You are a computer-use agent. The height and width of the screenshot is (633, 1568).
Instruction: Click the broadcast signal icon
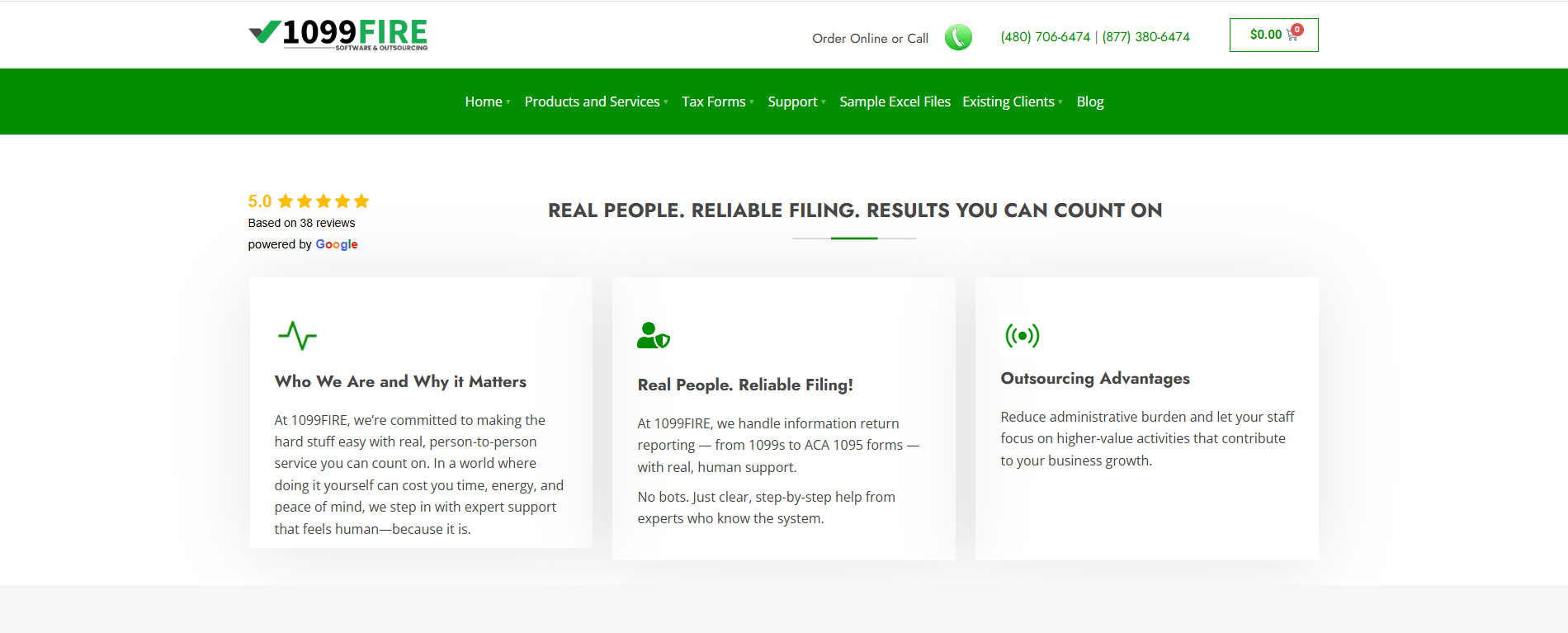(1022, 335)
